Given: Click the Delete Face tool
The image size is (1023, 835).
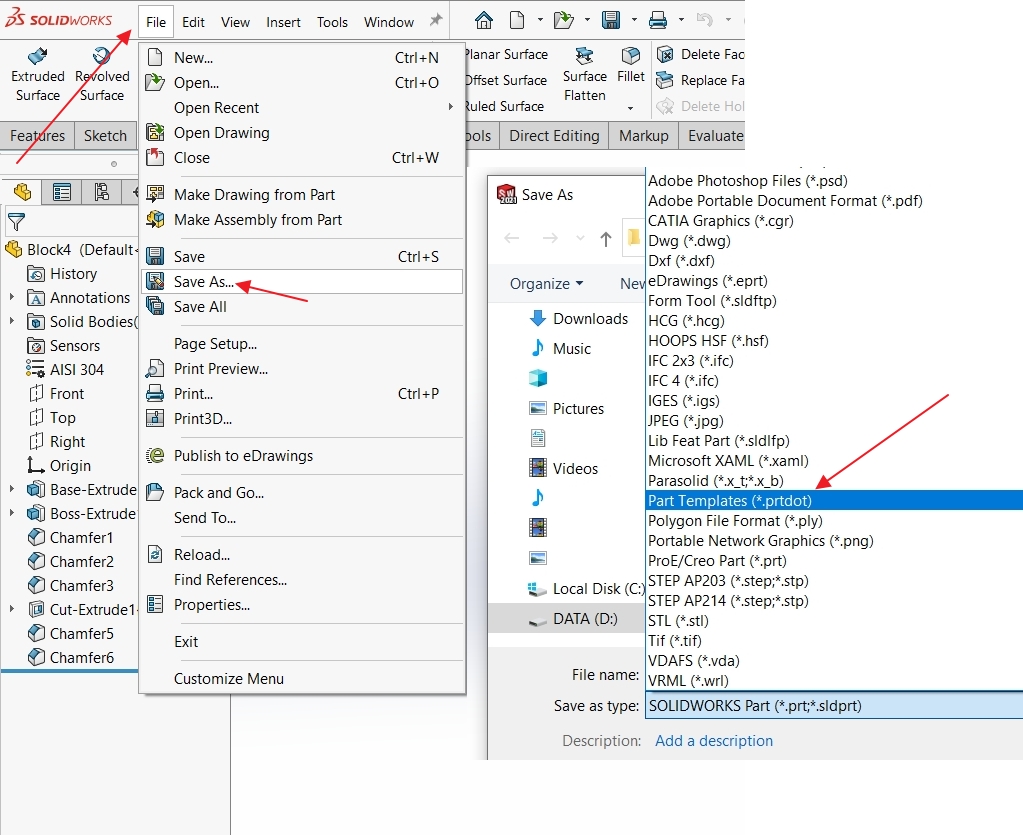Looking at the screenshot, I should pos(701,54).
